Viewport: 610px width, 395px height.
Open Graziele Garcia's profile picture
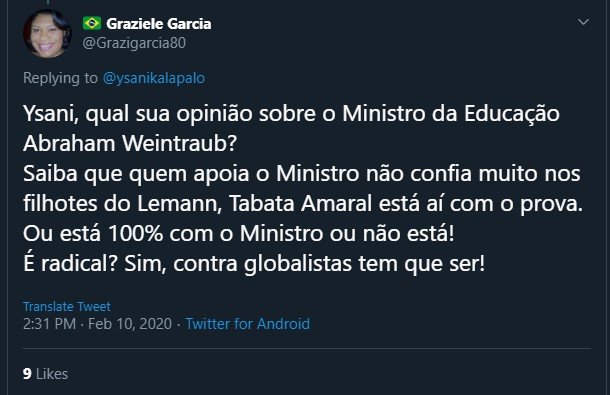[47, 34]
